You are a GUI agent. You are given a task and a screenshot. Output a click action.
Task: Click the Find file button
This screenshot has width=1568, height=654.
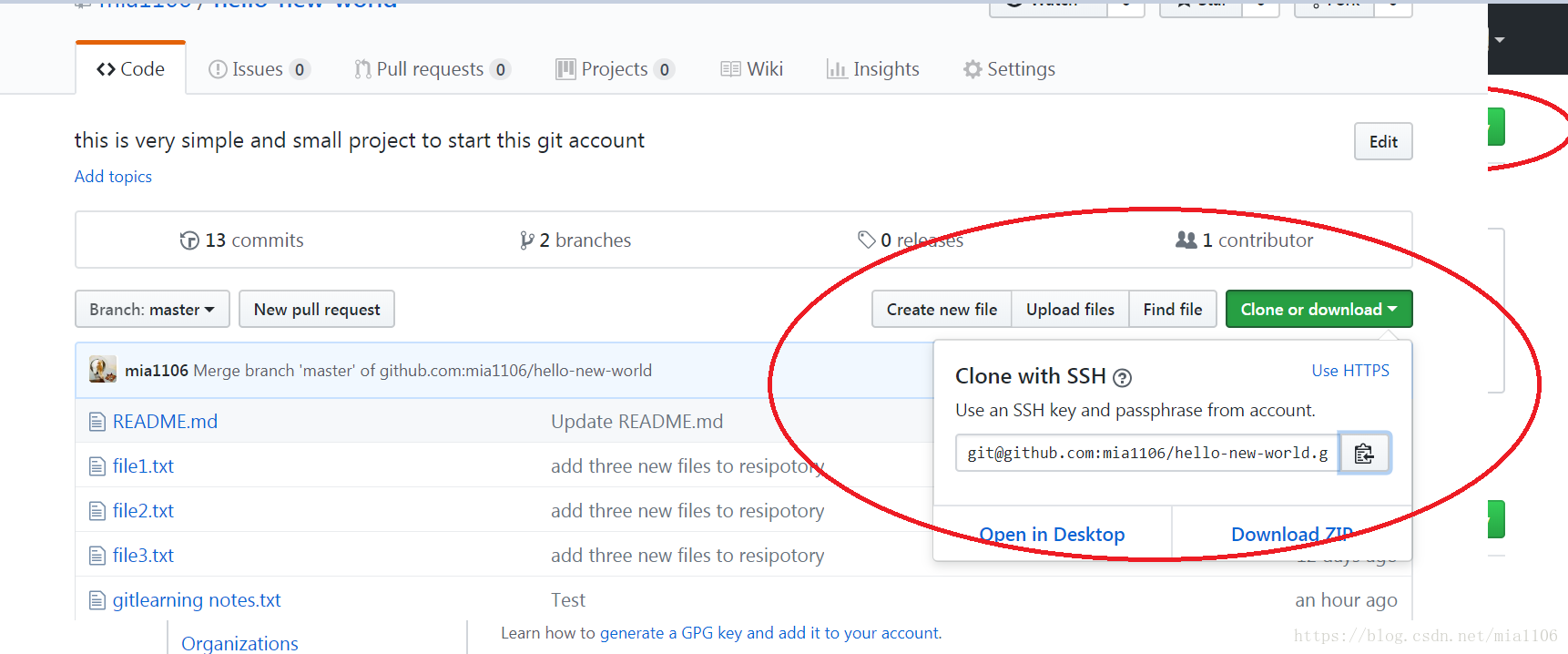pos(1173,309)
